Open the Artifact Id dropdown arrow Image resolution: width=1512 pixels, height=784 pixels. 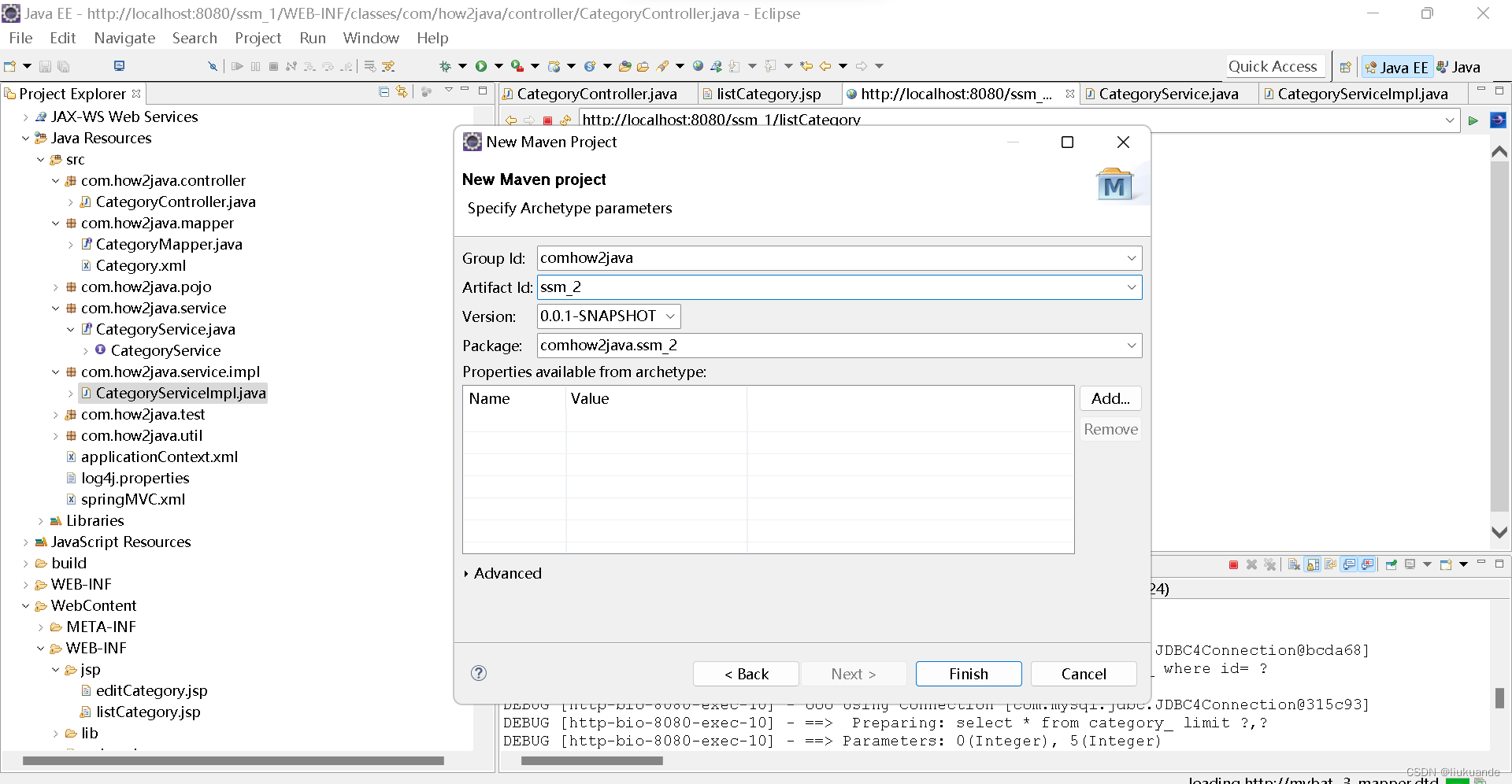[1132, 287]
